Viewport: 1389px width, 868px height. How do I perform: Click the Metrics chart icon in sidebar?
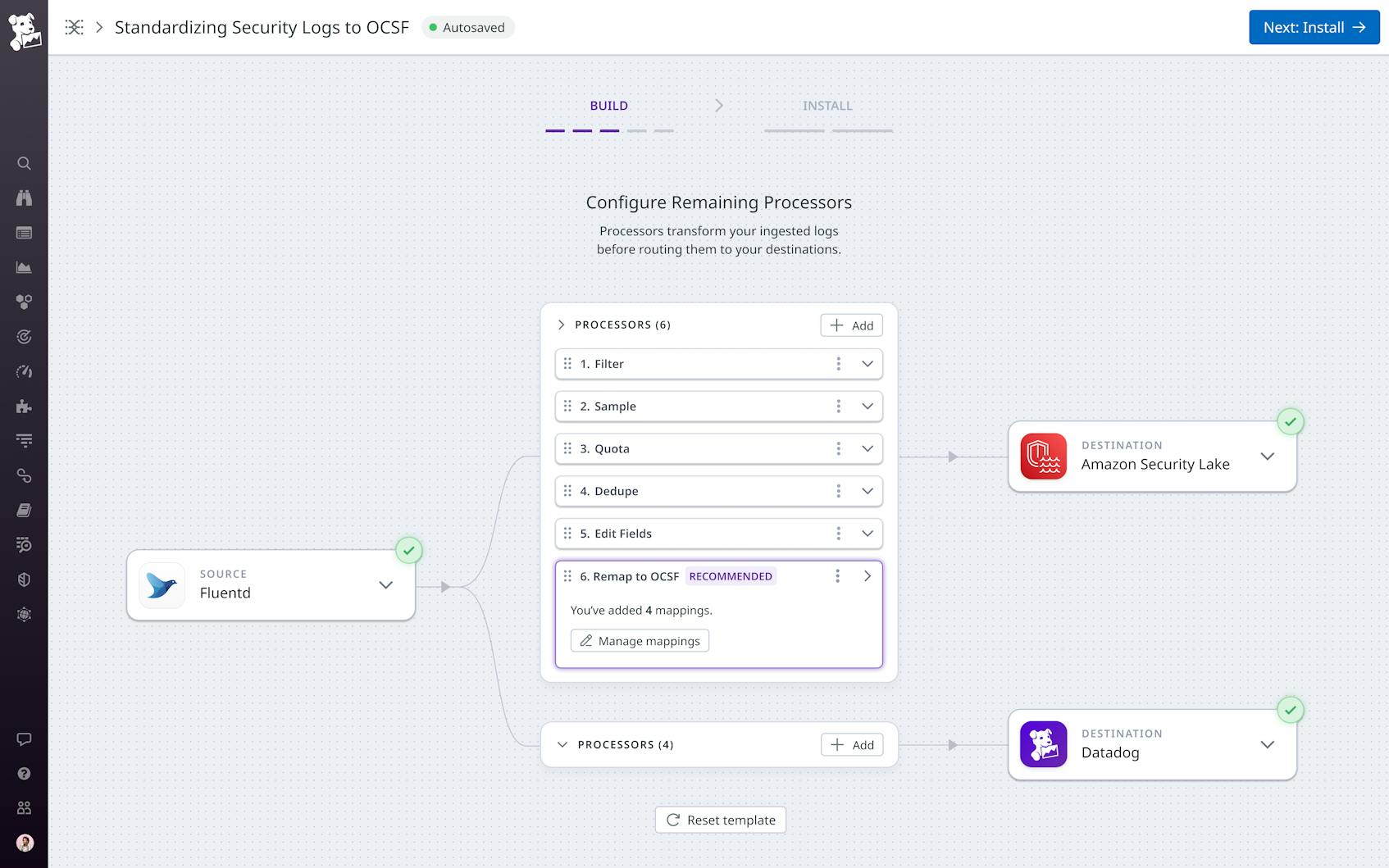pyautogui.click(x=24, y=266)
